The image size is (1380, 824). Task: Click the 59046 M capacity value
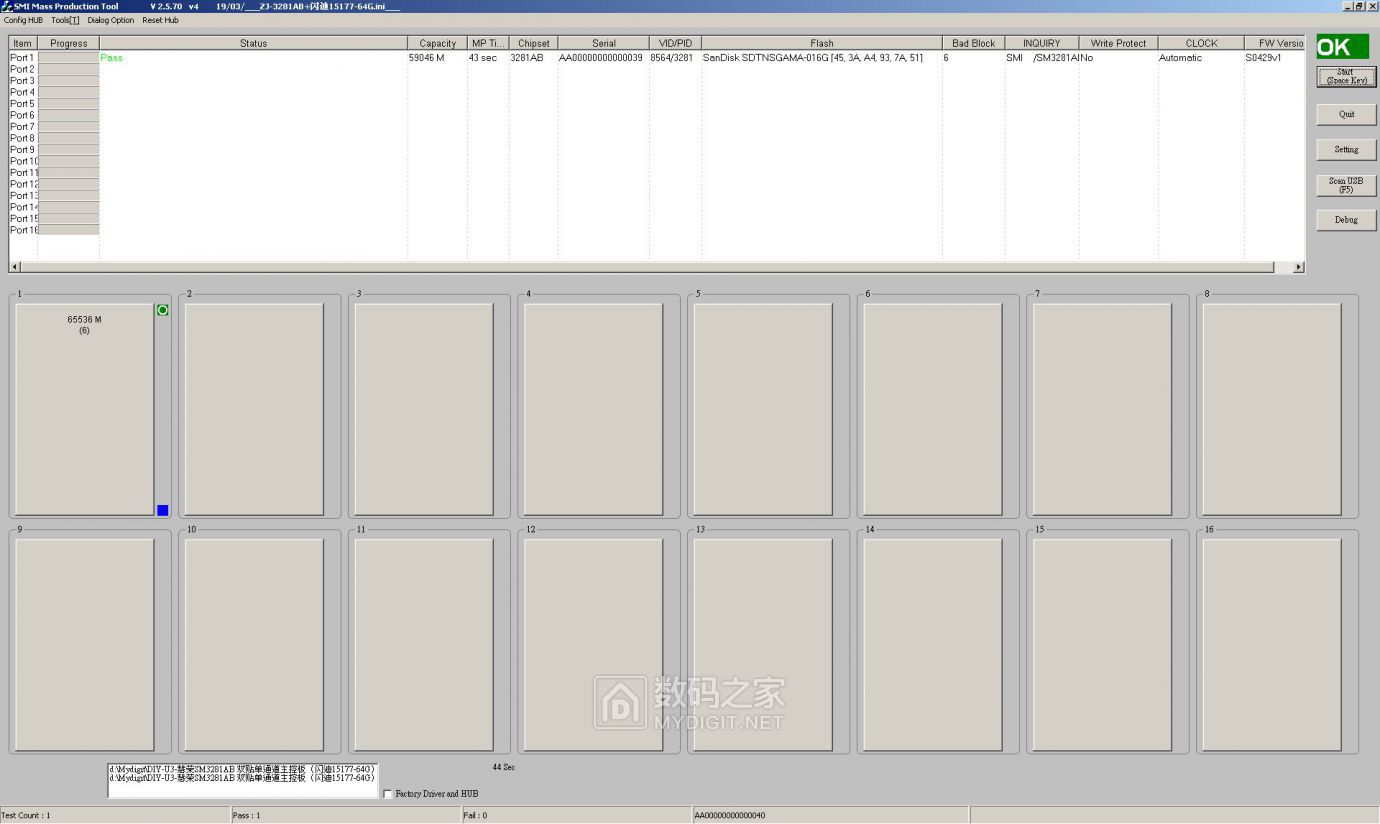425,58
